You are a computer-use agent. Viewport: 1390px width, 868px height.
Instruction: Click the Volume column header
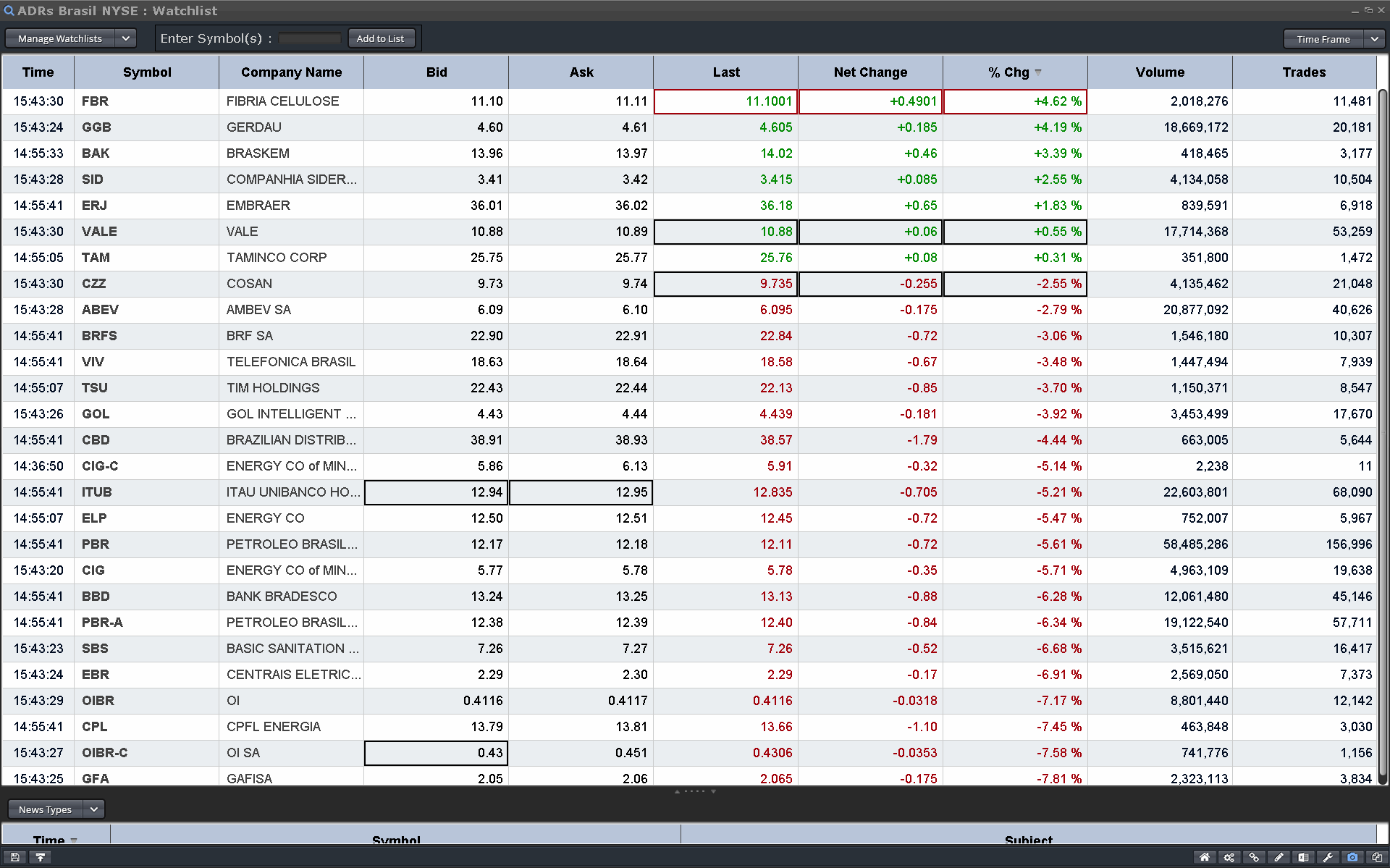[x=1159, y=72]
